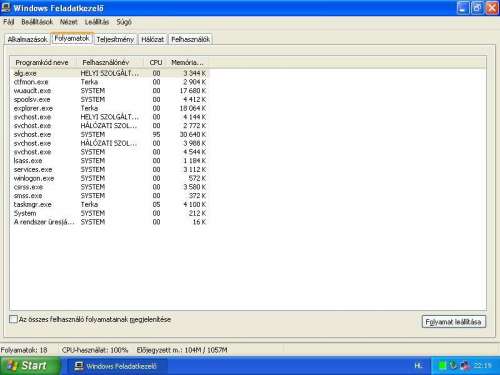This screenshot has width=500, height=375.
Task: Open the Start menu button
Action: point(30,366)
